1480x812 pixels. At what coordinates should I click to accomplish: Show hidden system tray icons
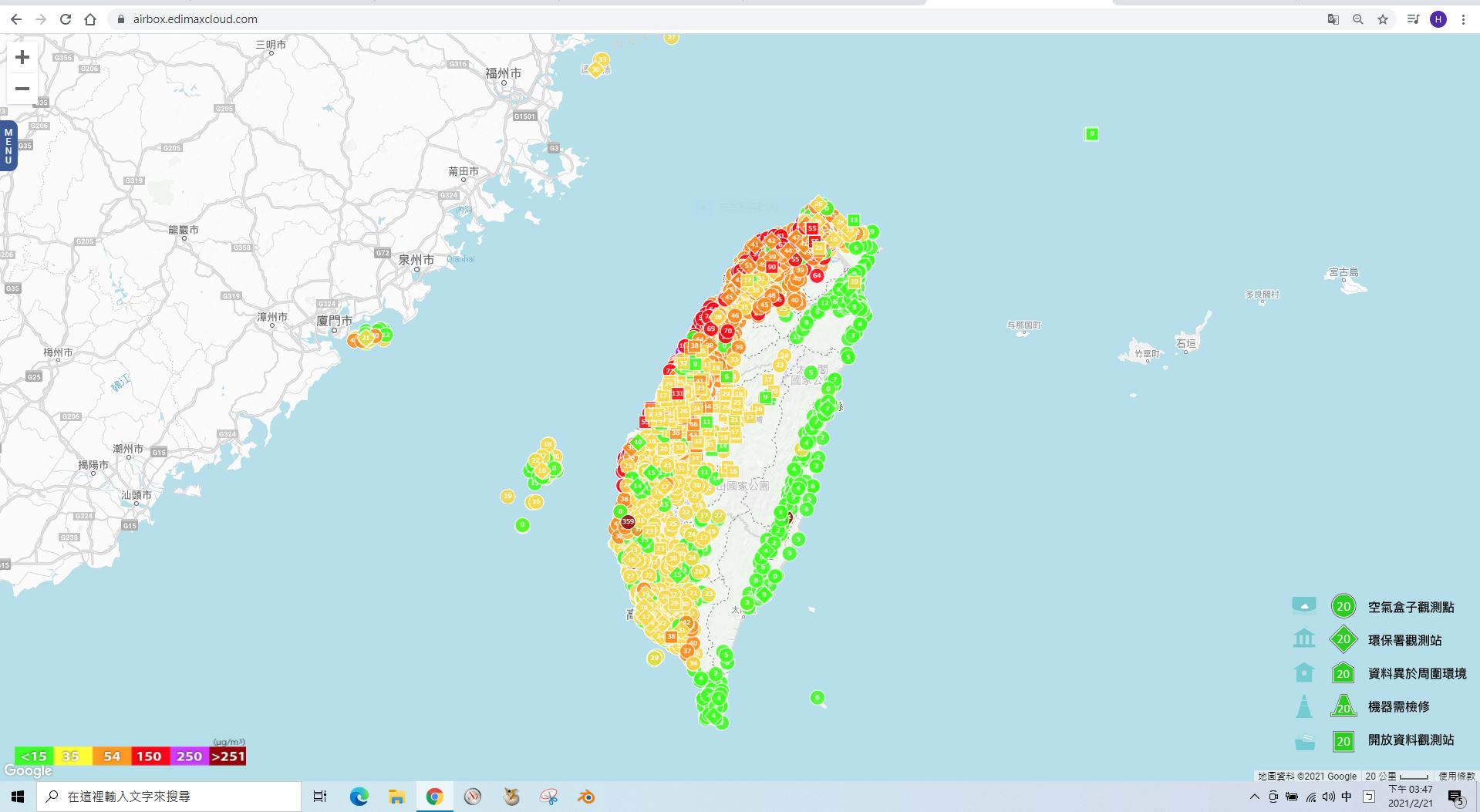pos(1254,797)
